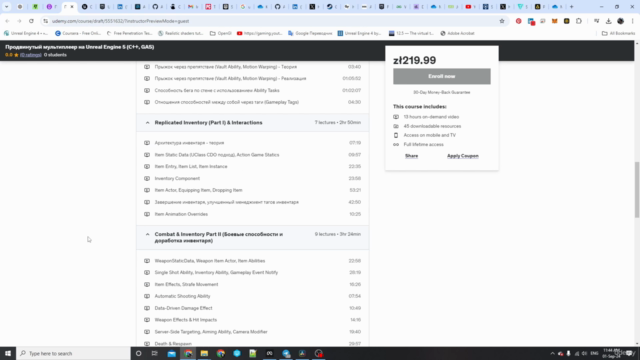Click video icon beside Item Animation Overrides
Image resolution: width=640 pixels, height=360 pixels.
147,214
